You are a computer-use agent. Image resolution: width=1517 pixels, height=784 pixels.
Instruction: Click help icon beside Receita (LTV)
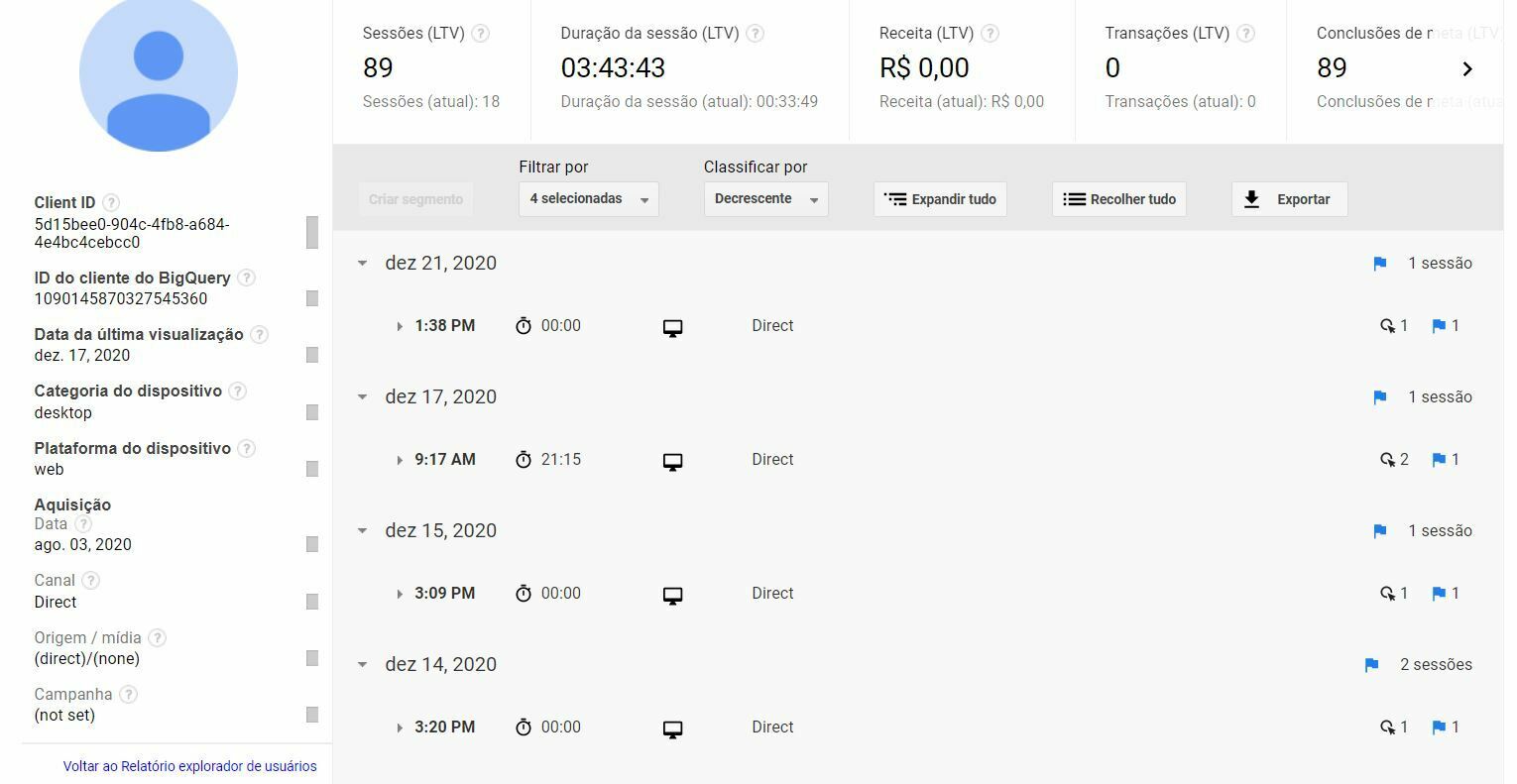click(x=990, y=33)
